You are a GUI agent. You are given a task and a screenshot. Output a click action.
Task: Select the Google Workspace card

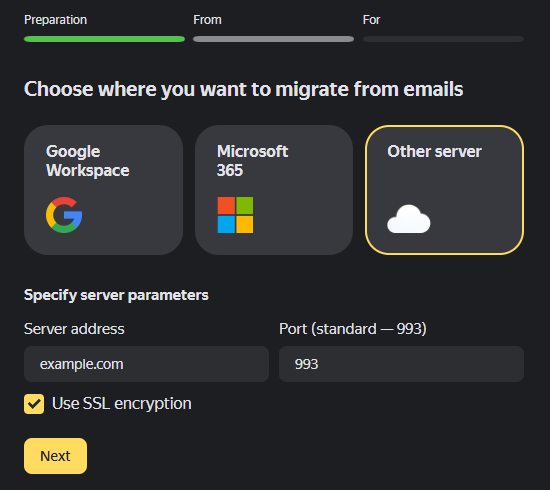click(x=103, y=190)
